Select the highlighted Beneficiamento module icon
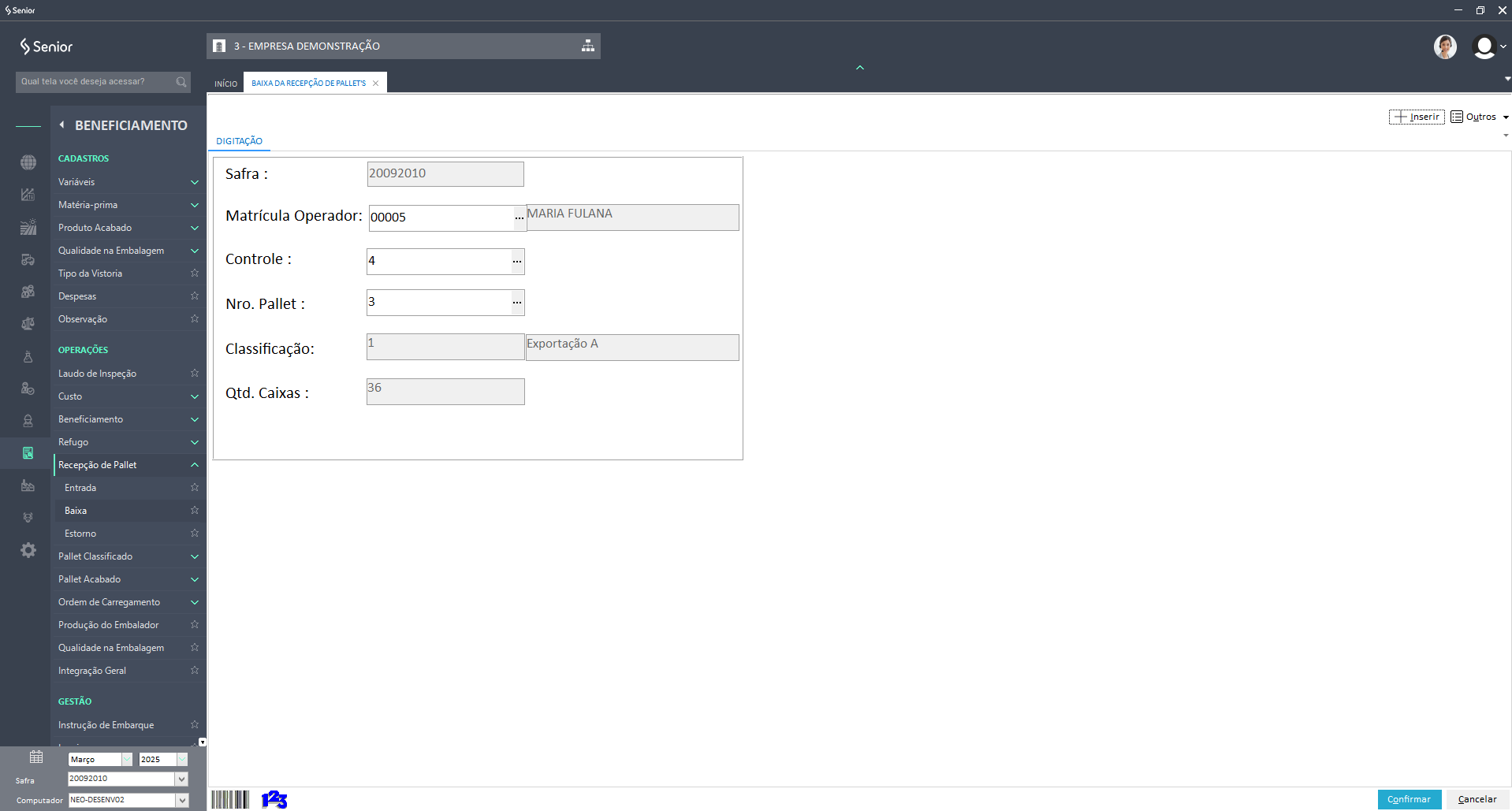 pyautogui.click(x=28, y=453)
